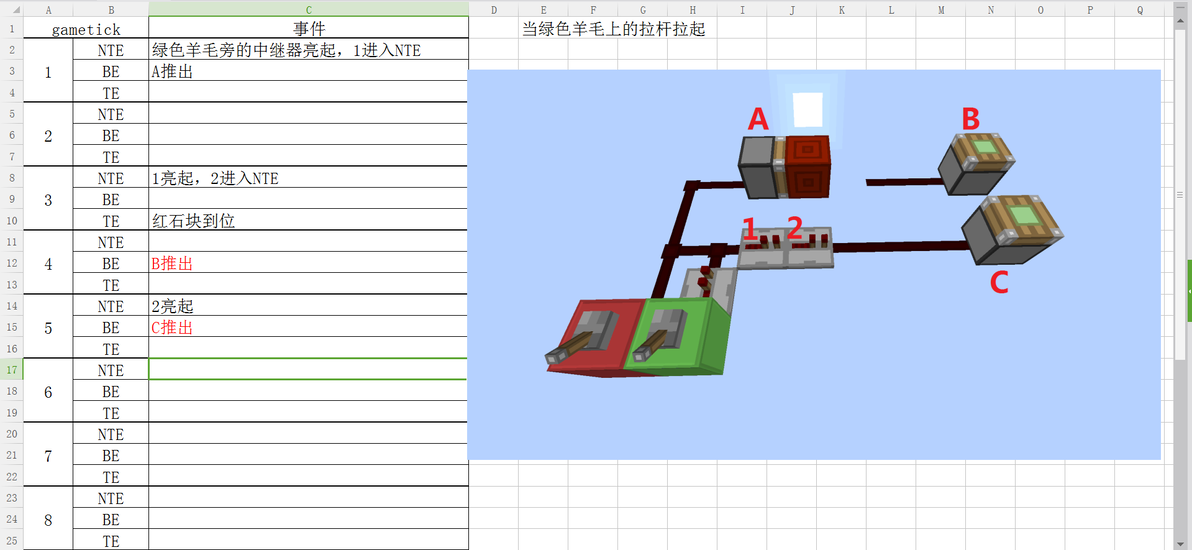The height and width of the screenshot is (550, 1192).
Task: Click the NTE cell in row 8
Action: coord(111,179)
